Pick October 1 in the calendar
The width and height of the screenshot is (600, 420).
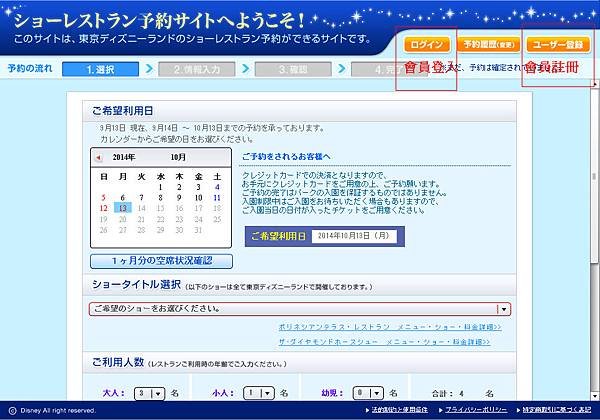coord(160,187)
